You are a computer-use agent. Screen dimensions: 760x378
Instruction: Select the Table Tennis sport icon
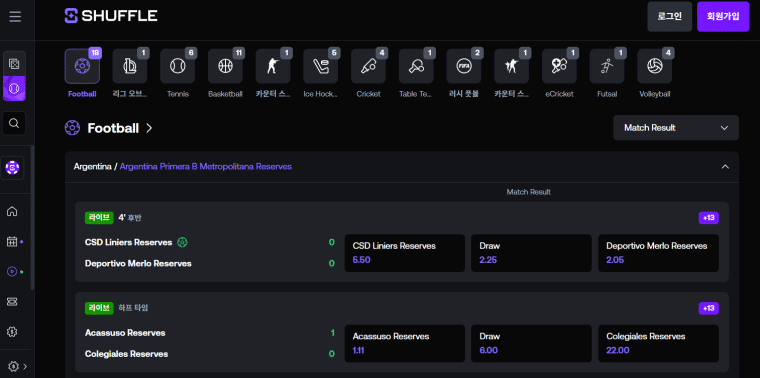(416, 66)
